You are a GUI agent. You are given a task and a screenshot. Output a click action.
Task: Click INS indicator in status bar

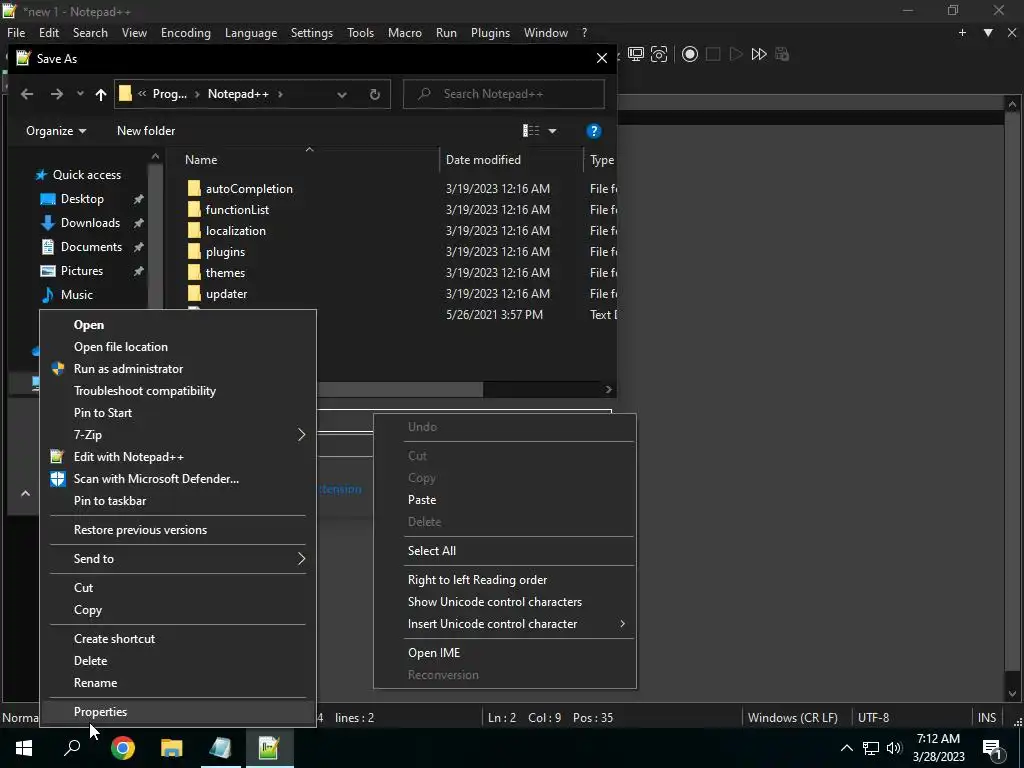(x=987, y=718)
